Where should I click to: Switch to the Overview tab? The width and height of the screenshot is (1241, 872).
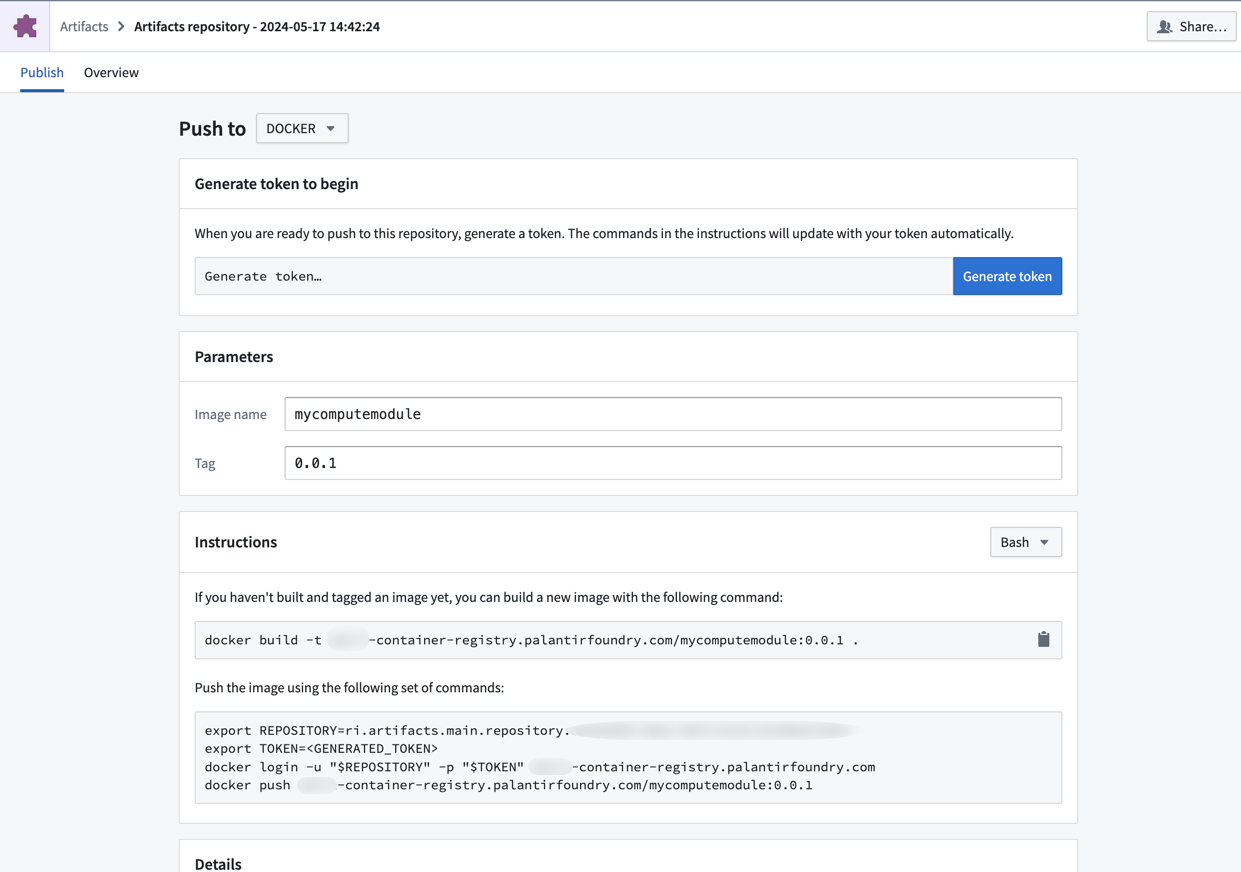click(111, 72)
